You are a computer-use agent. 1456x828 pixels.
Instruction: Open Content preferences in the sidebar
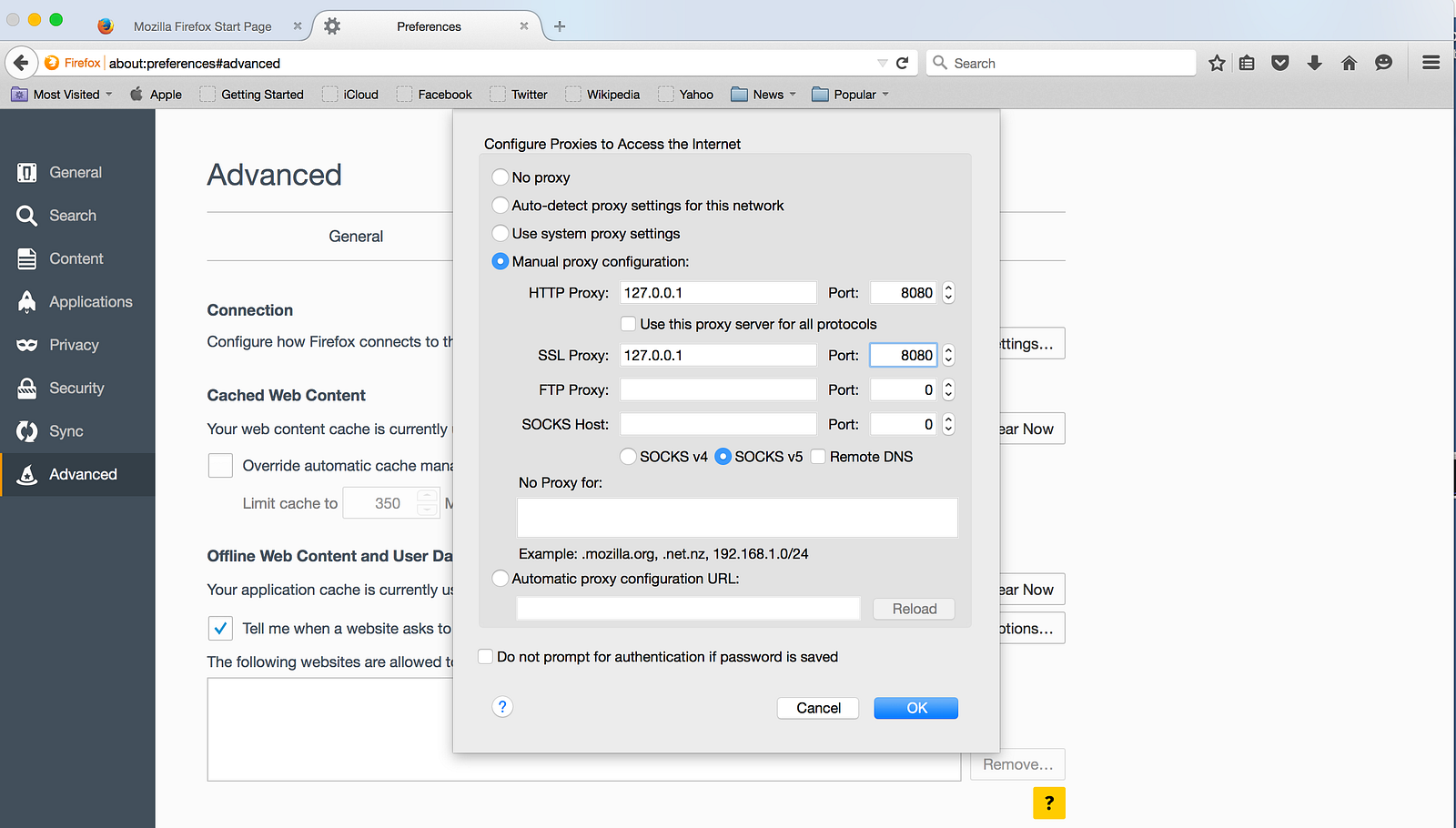pos(77,258)
